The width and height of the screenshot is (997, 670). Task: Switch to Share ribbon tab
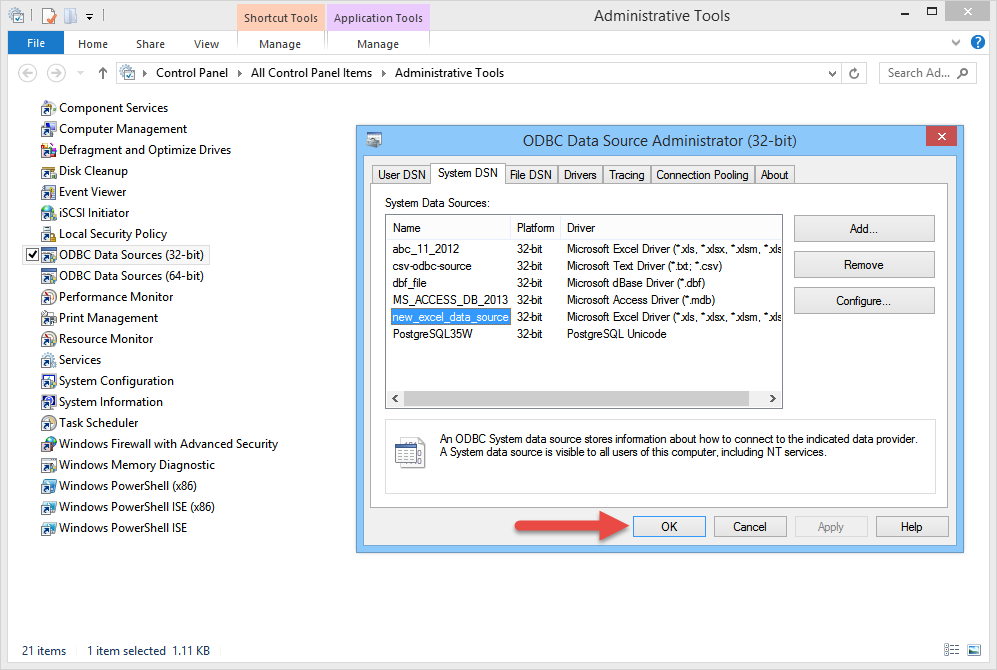(x=150, y=44)
